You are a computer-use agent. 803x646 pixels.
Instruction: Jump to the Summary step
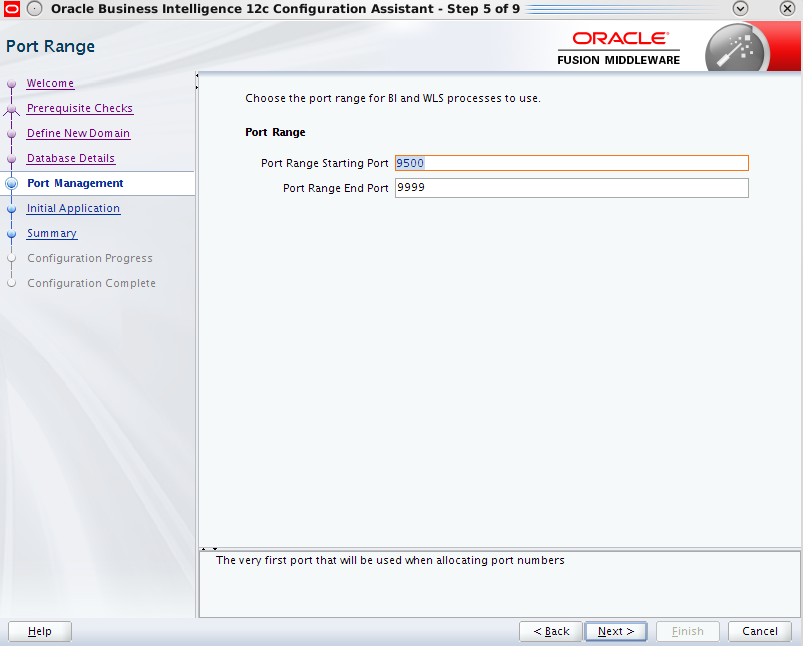coord(52,234)
